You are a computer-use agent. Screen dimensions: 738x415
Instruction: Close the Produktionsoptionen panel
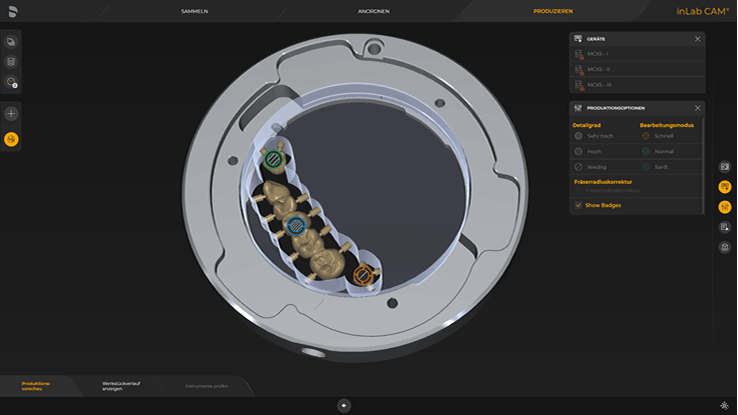697,108
